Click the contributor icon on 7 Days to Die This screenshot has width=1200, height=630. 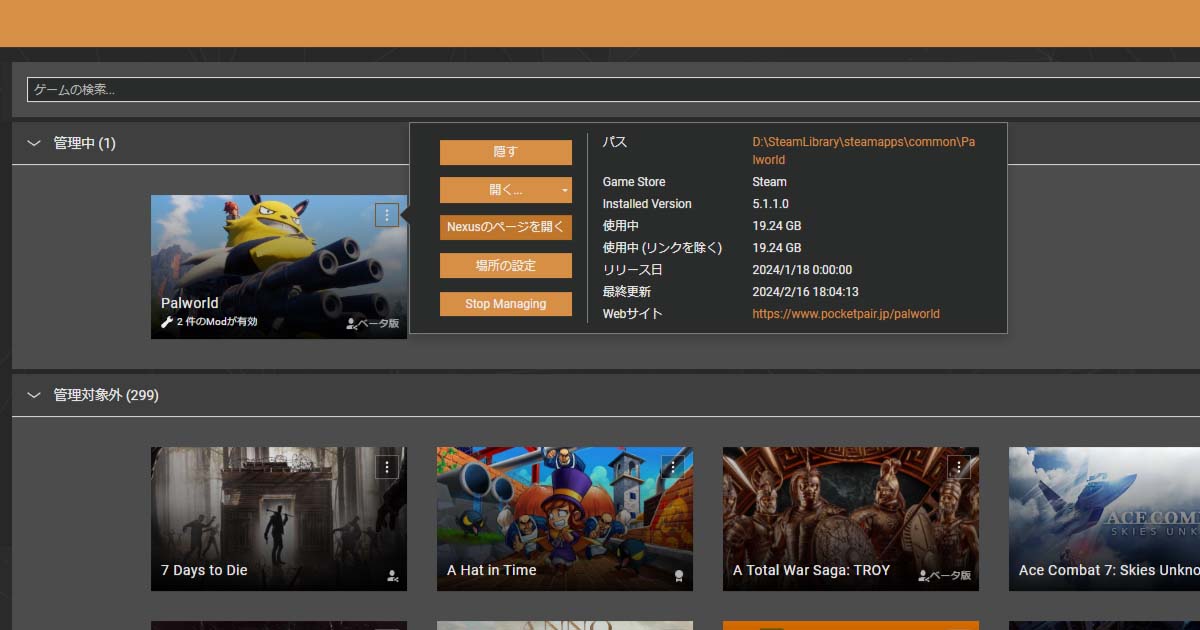[x=393, y=576]
